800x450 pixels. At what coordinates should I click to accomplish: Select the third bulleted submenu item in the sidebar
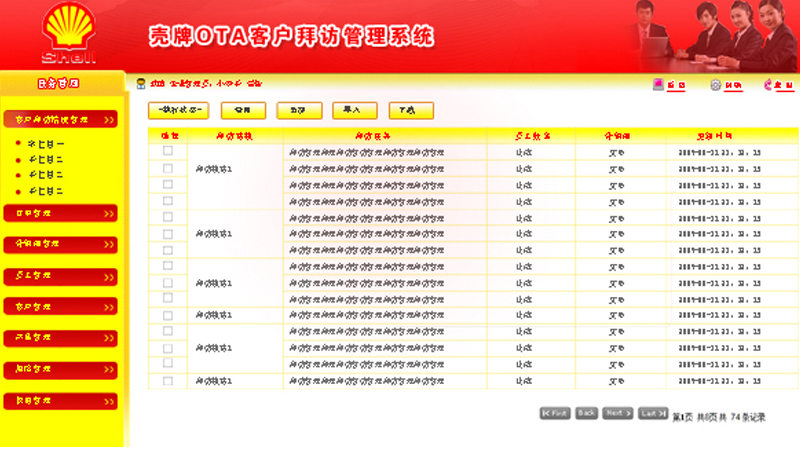(45, 175)
